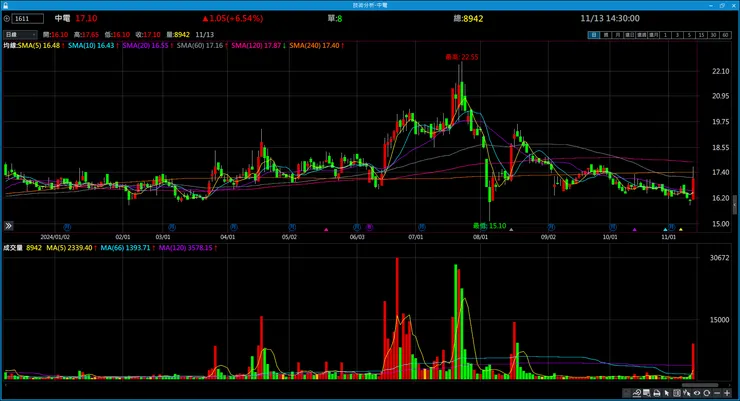Click the vertical scale slider on right edge
Image resolution: width=740 pixels, height=401 pixels.
pyautogui.click(x=735, y=205)
